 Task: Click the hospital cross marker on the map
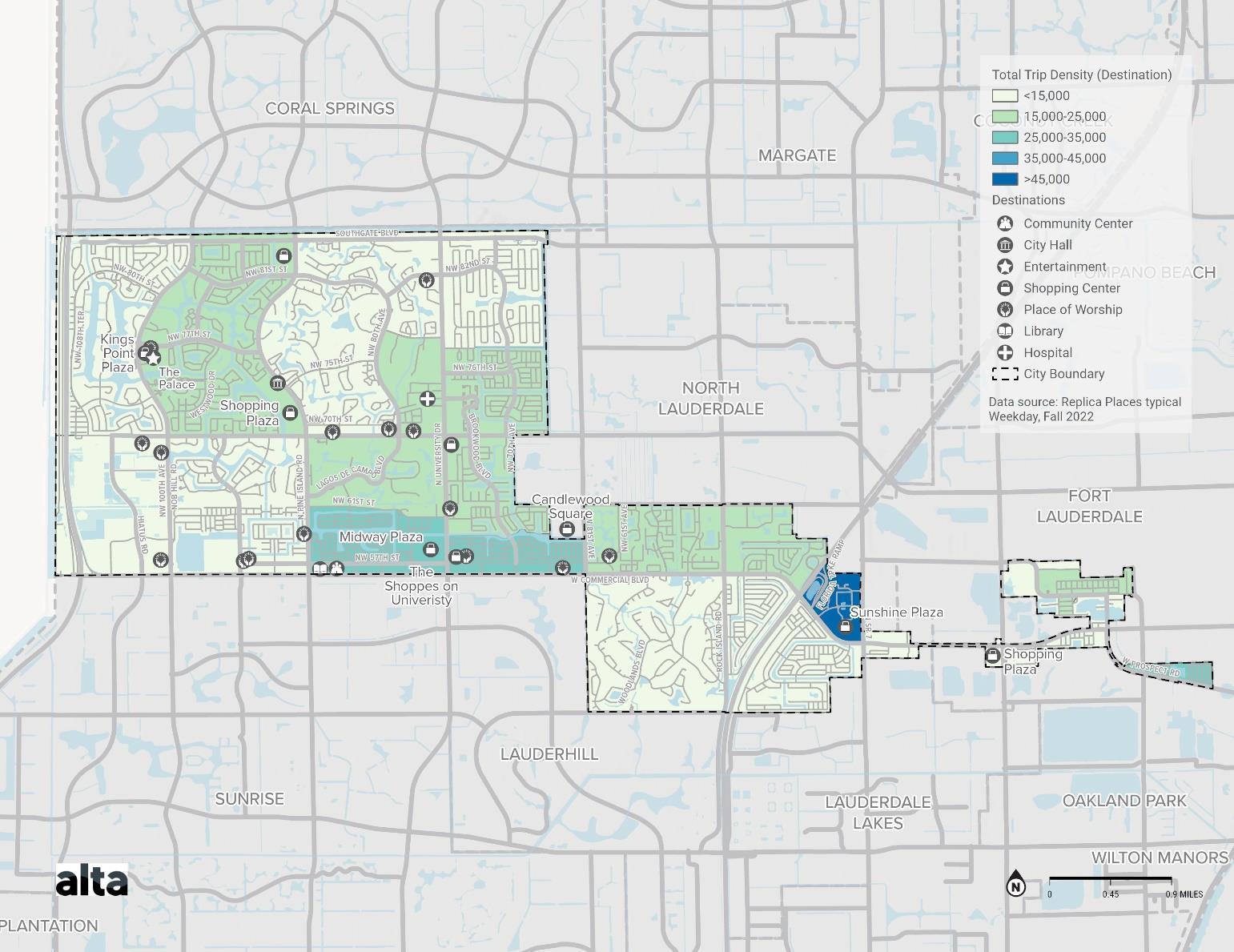pos(427,399)
